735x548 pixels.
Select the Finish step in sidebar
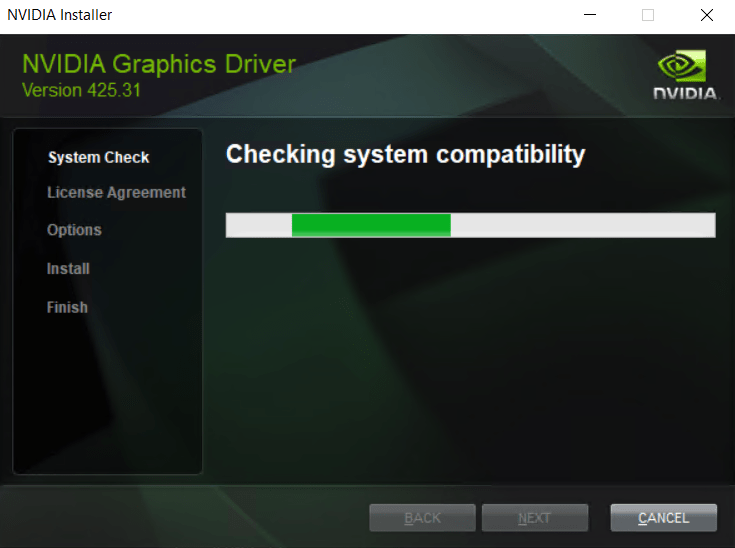(67, 308)
